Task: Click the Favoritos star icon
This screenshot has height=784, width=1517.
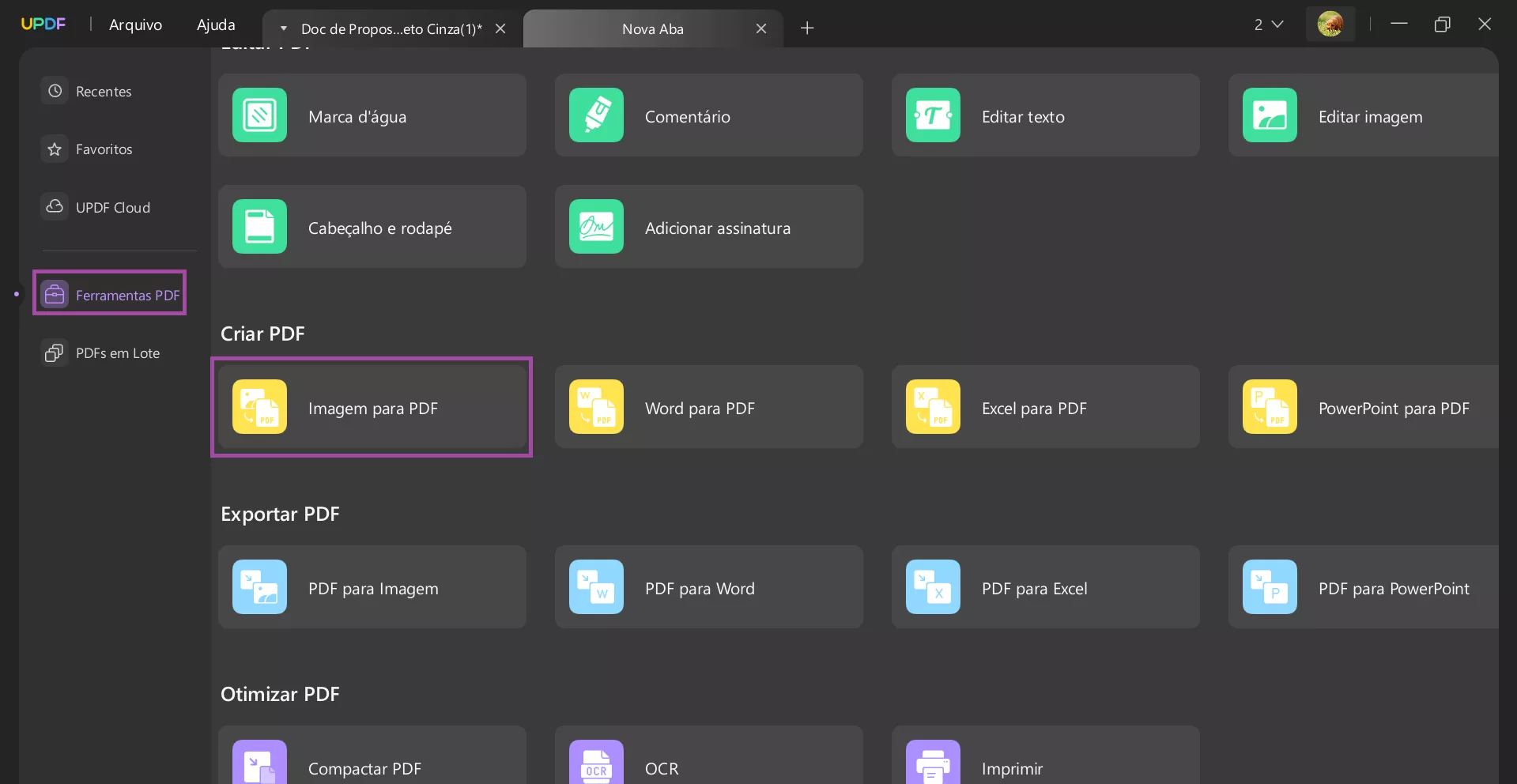Action: tap(55, 149)
